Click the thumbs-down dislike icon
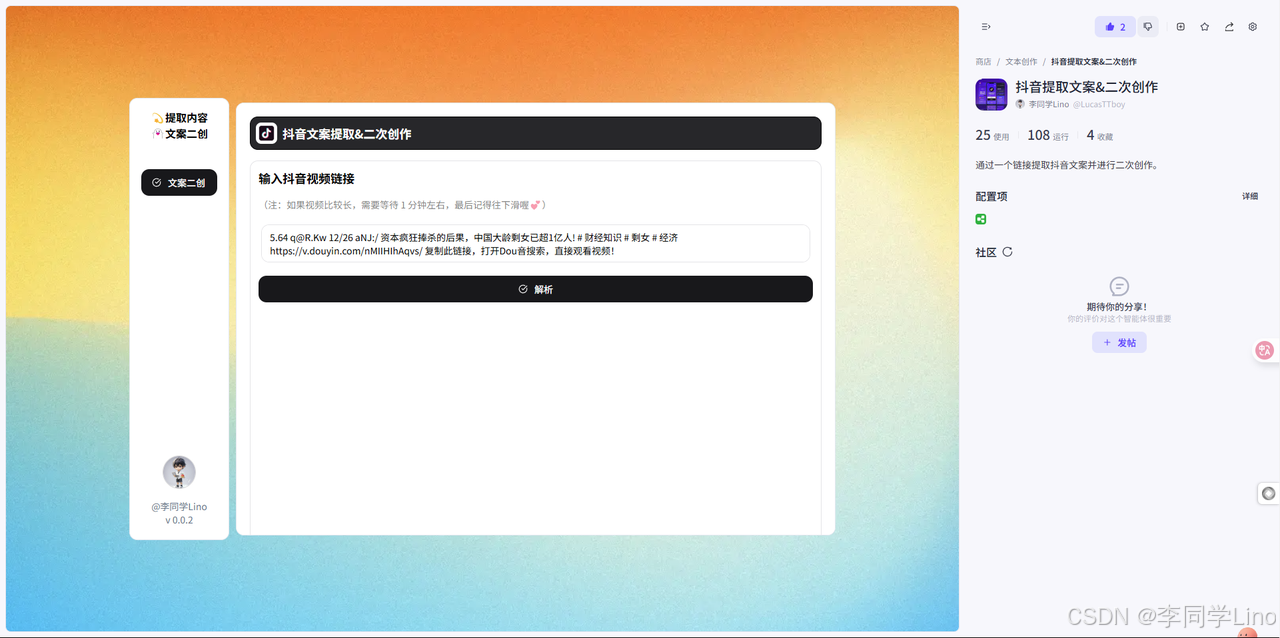The height and width of the screenshot is (638, 1280). point(1148,27)
